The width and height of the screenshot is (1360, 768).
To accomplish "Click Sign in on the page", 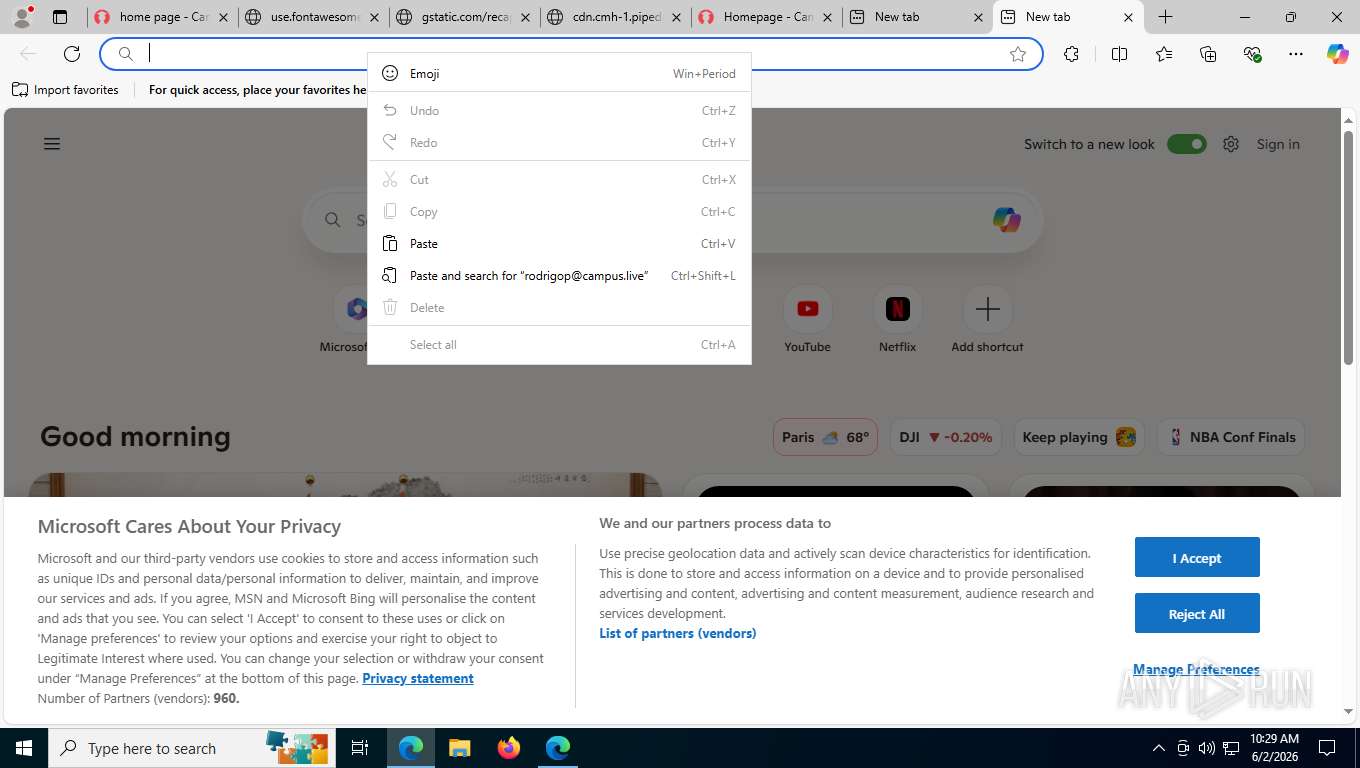I will coord(1278,144).
